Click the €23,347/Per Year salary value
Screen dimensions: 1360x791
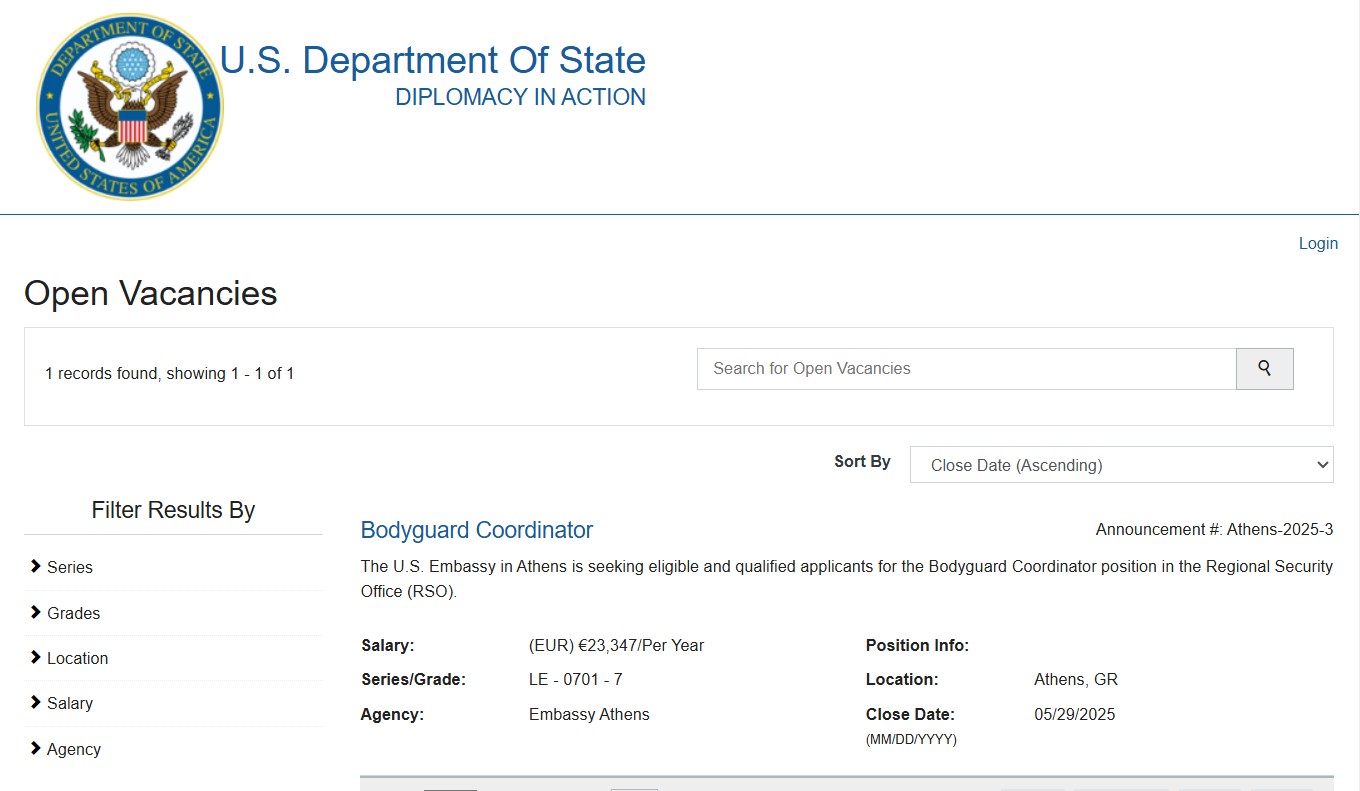click(x=616, y=645)
